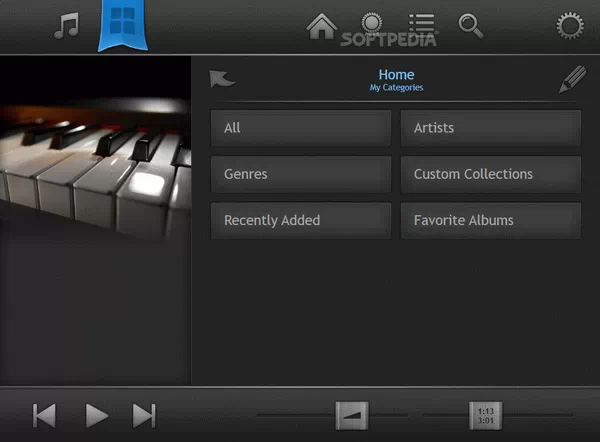Open the playlist list icon
This screenshot has height=442, width=600.
[x=421, y=25]
